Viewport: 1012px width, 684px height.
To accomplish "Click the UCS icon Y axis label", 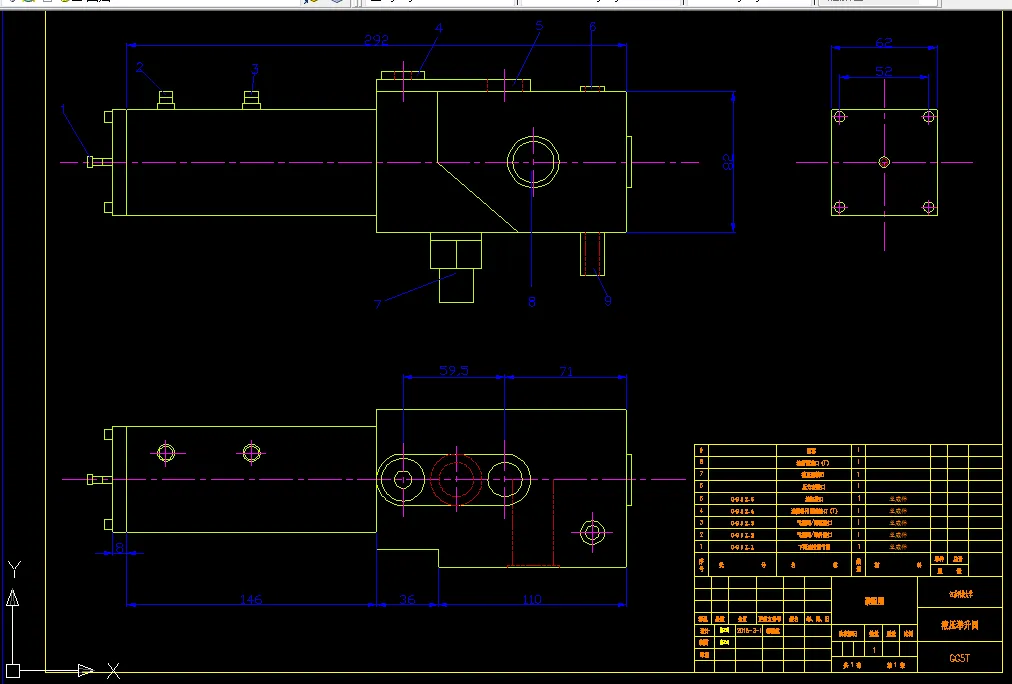I will [14, 569].
